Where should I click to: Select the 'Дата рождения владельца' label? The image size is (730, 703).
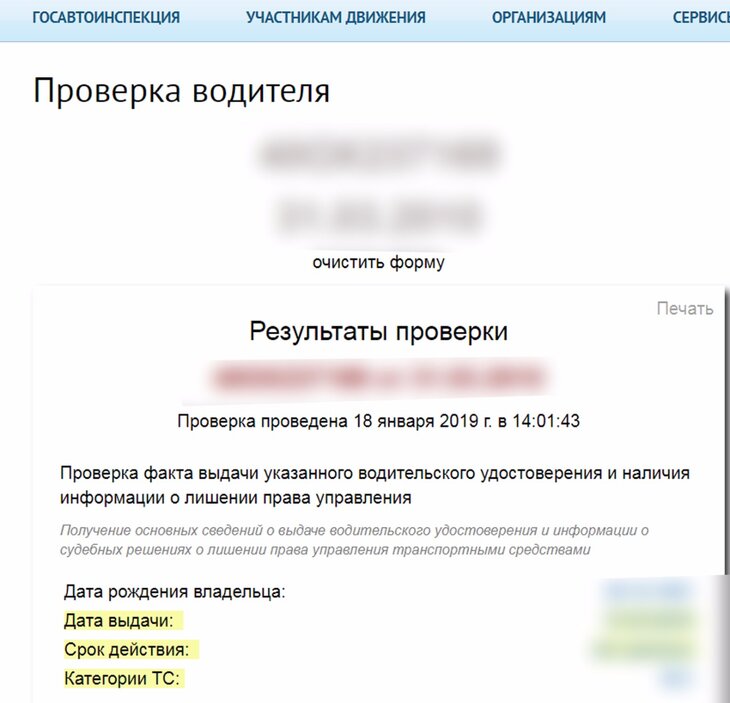(175, 592)
